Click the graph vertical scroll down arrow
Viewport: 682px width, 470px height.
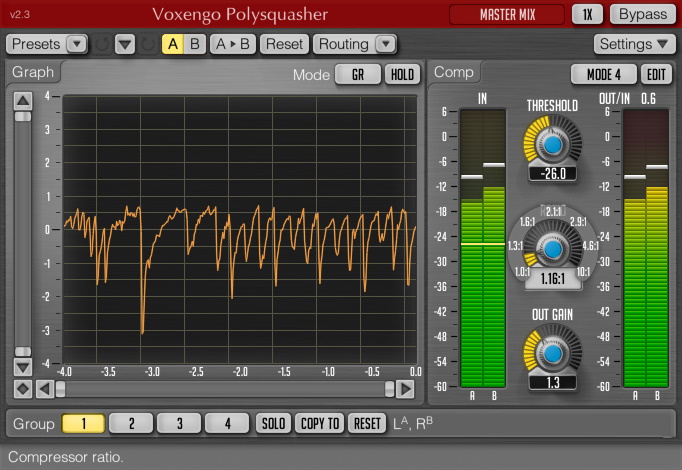coord(23,367)
